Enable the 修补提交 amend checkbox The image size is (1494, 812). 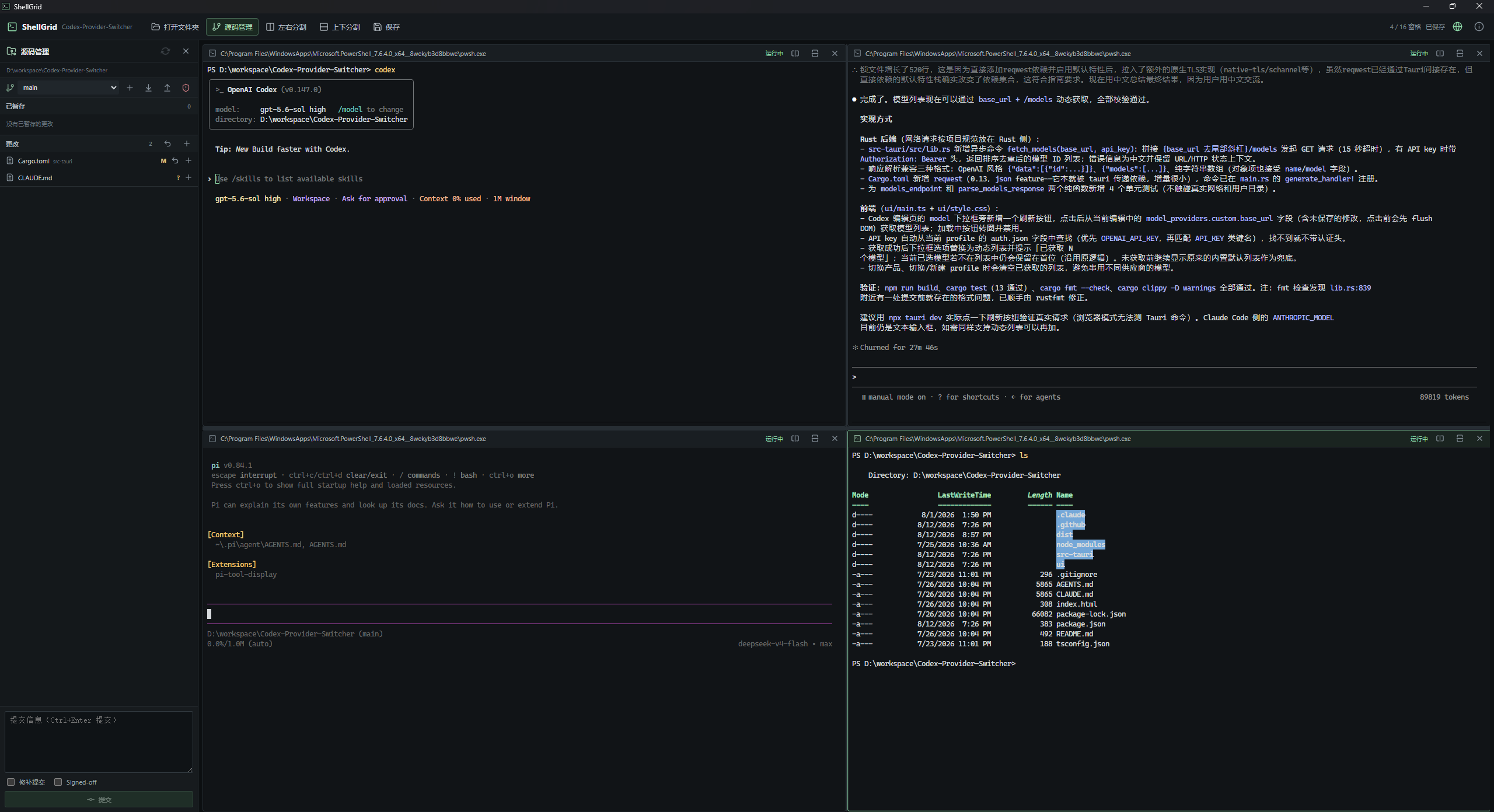point(11,782)
